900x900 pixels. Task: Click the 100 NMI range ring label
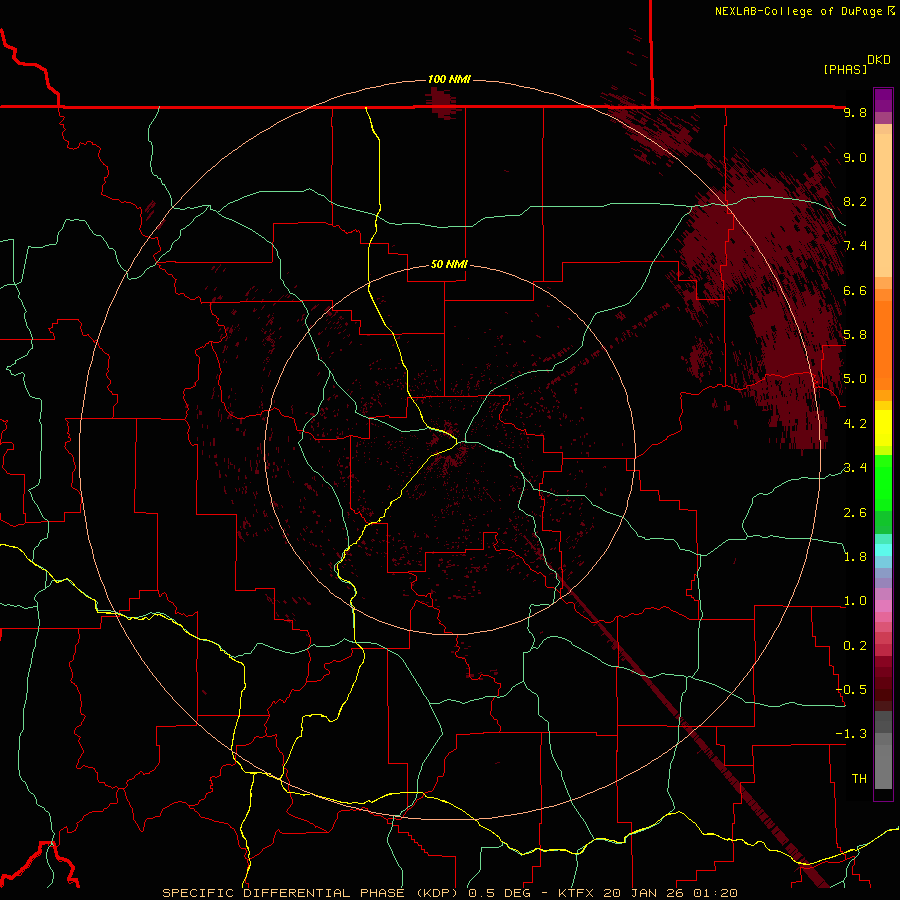pyautogui.click(x=449, y=79)
